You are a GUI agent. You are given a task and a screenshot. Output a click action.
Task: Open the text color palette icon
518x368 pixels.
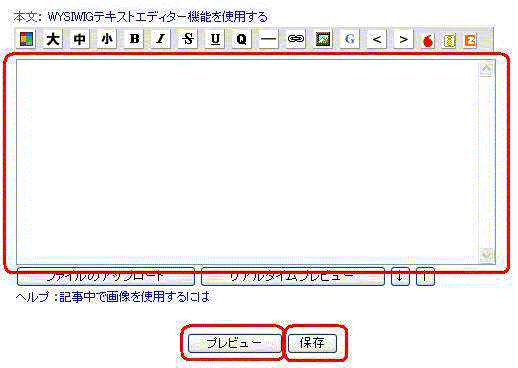click(x=26, y=39)
